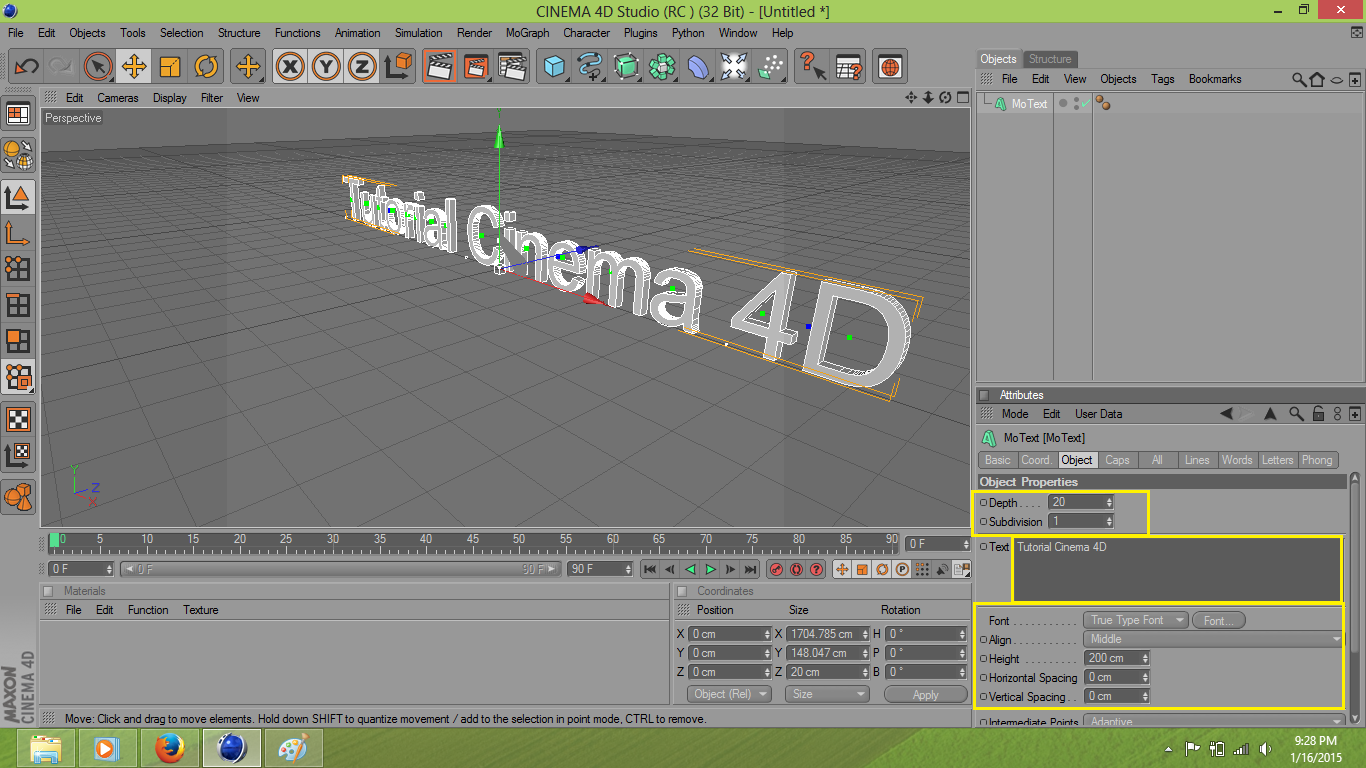Toggle Height animation circle
The width and height of the screenshot is (1366, 768).
pos(983,658)
